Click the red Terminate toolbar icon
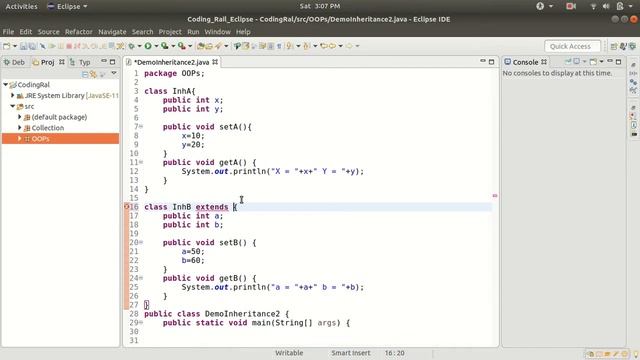640x360 pixels. point(69,46)
